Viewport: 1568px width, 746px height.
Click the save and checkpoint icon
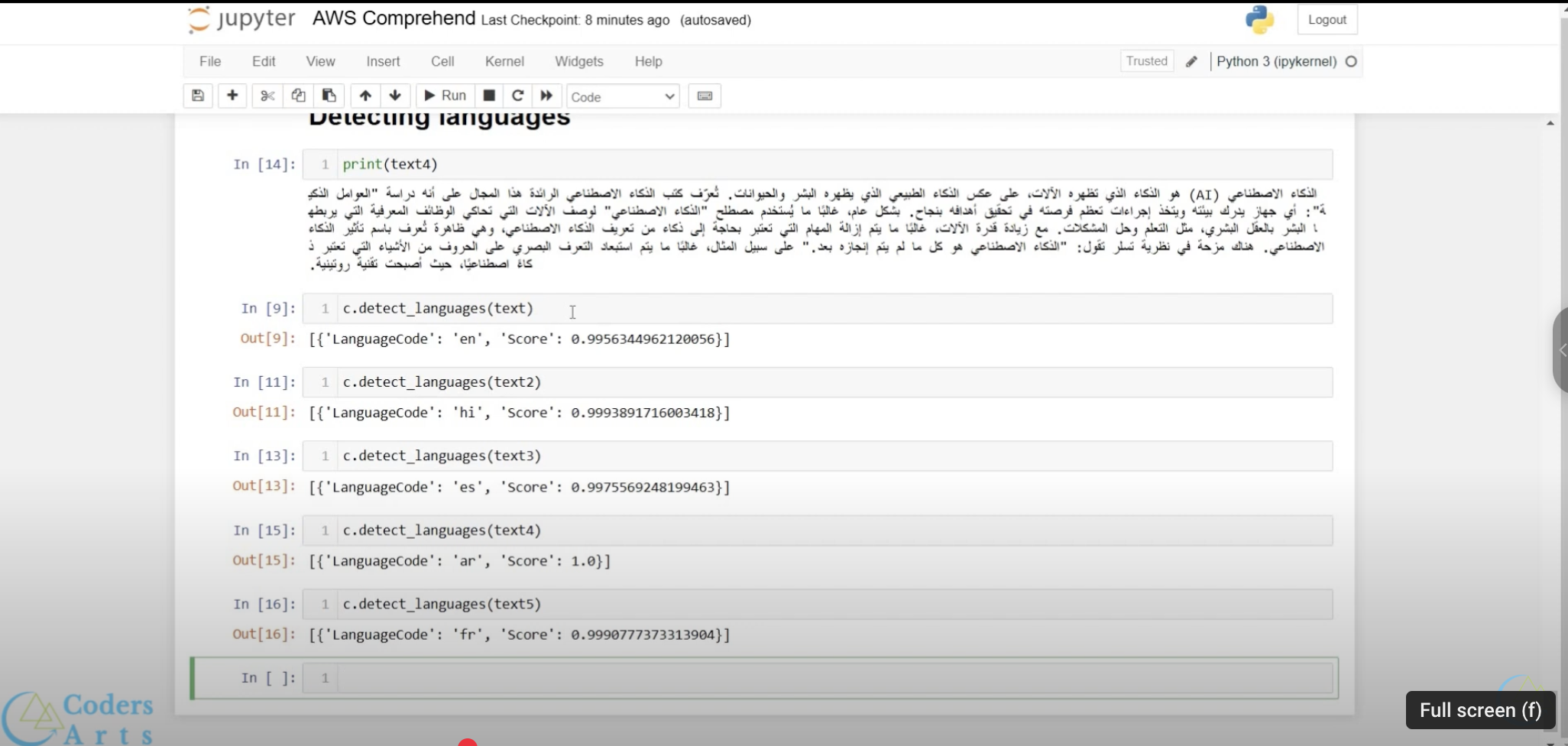198,96
